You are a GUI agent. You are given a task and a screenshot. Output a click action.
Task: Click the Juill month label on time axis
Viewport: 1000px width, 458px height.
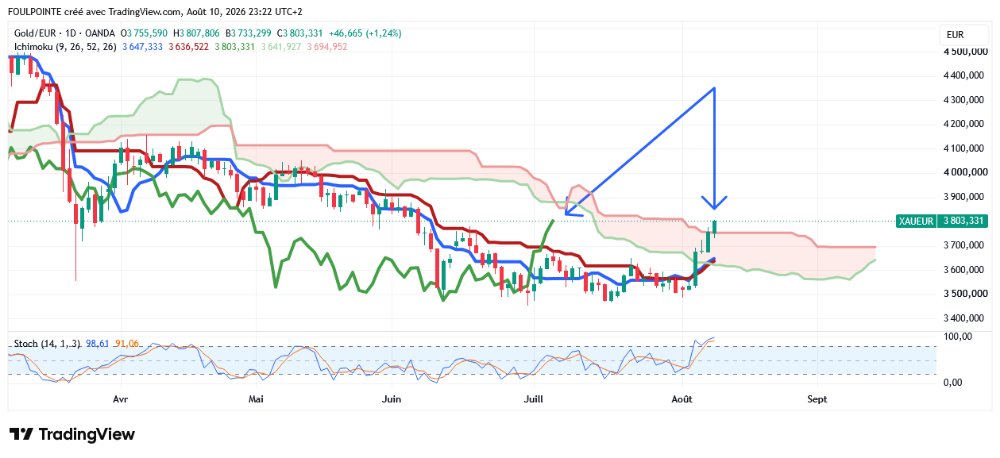[x=533, y=399]
